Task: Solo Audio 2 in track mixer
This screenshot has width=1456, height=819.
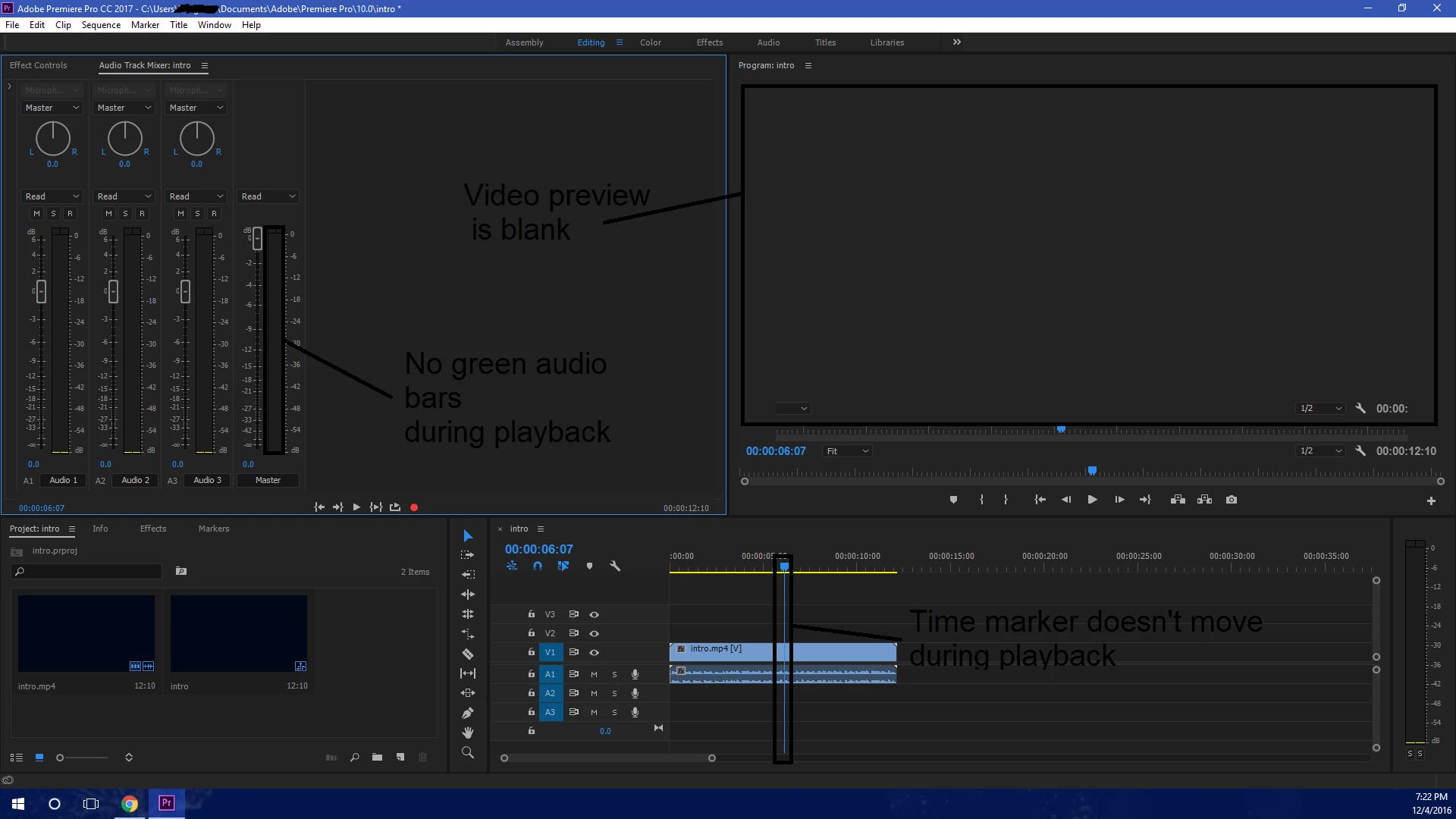Action: coord(125,214)
